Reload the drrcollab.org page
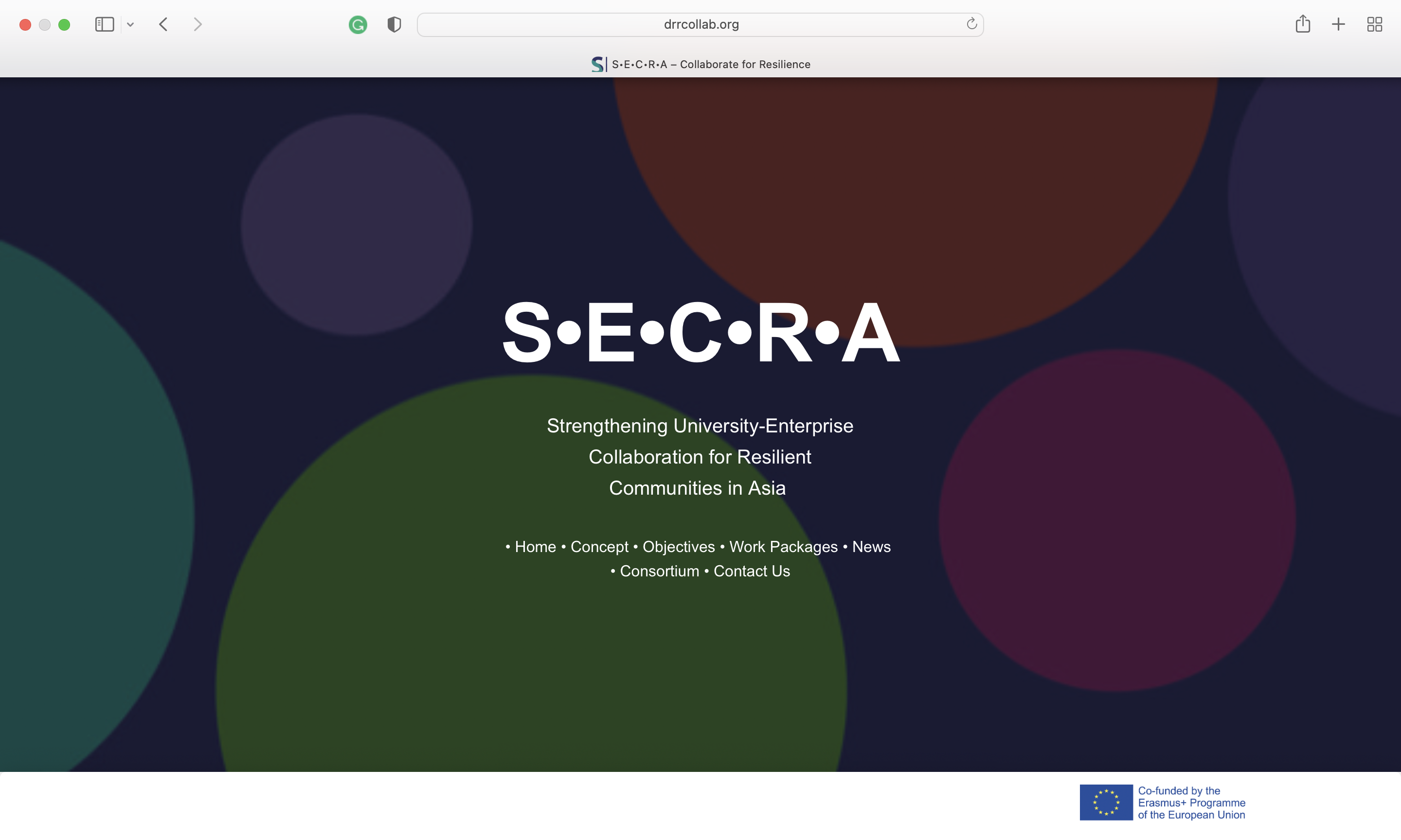This screenshot has height=840, width=1401. point(971,24)
